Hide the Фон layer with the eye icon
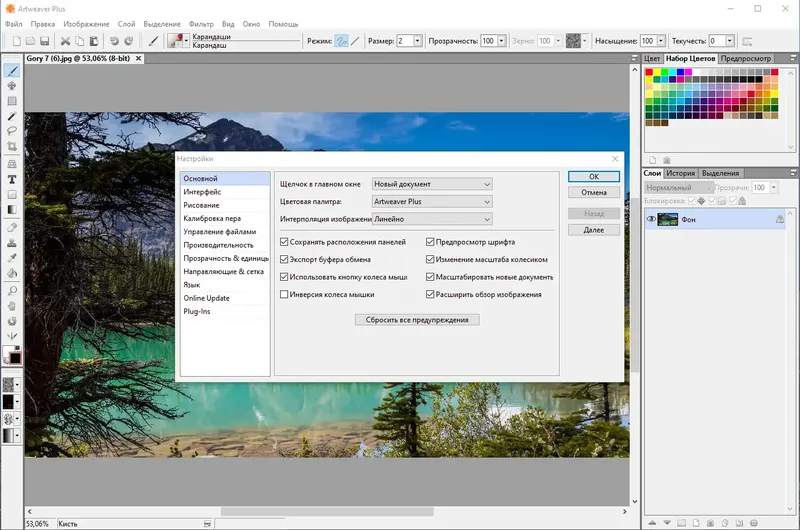Image resolution: width=800 pixels, height=530 pixels. click(x=651, y=219)
